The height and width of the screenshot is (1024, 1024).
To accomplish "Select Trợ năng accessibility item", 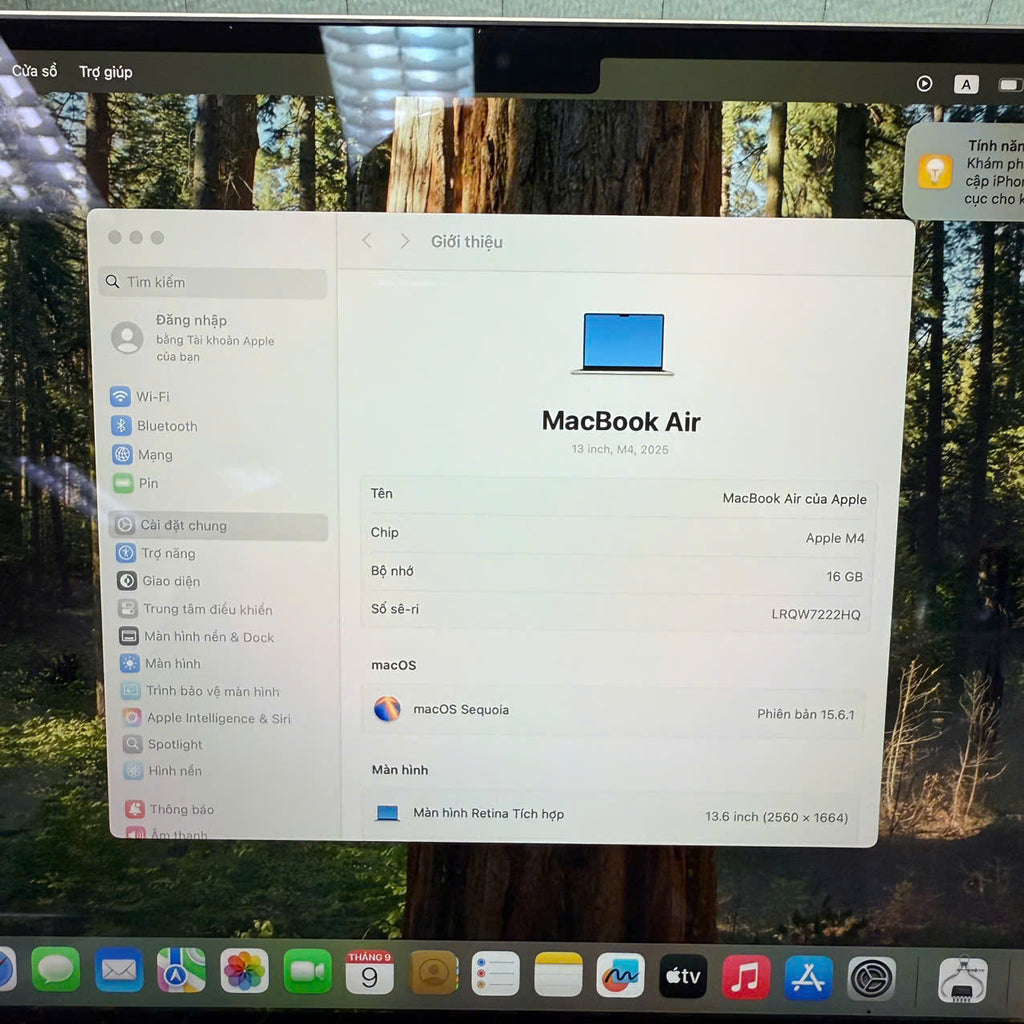I will 167,553.
